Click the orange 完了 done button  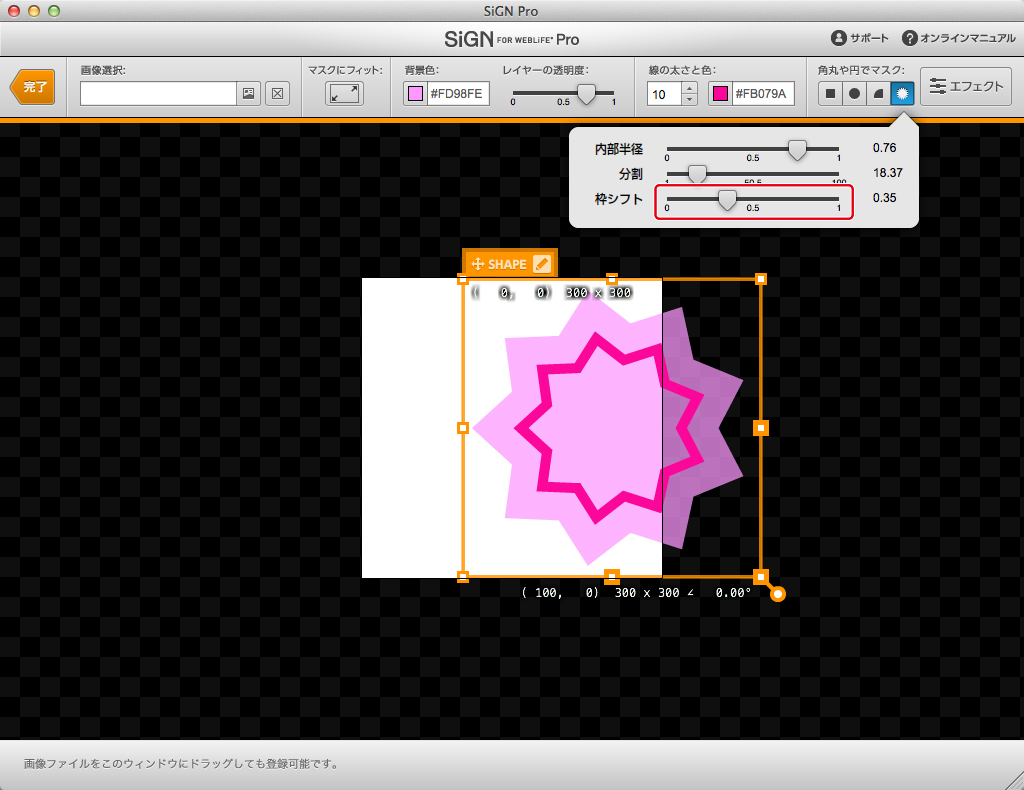point(33,87)
